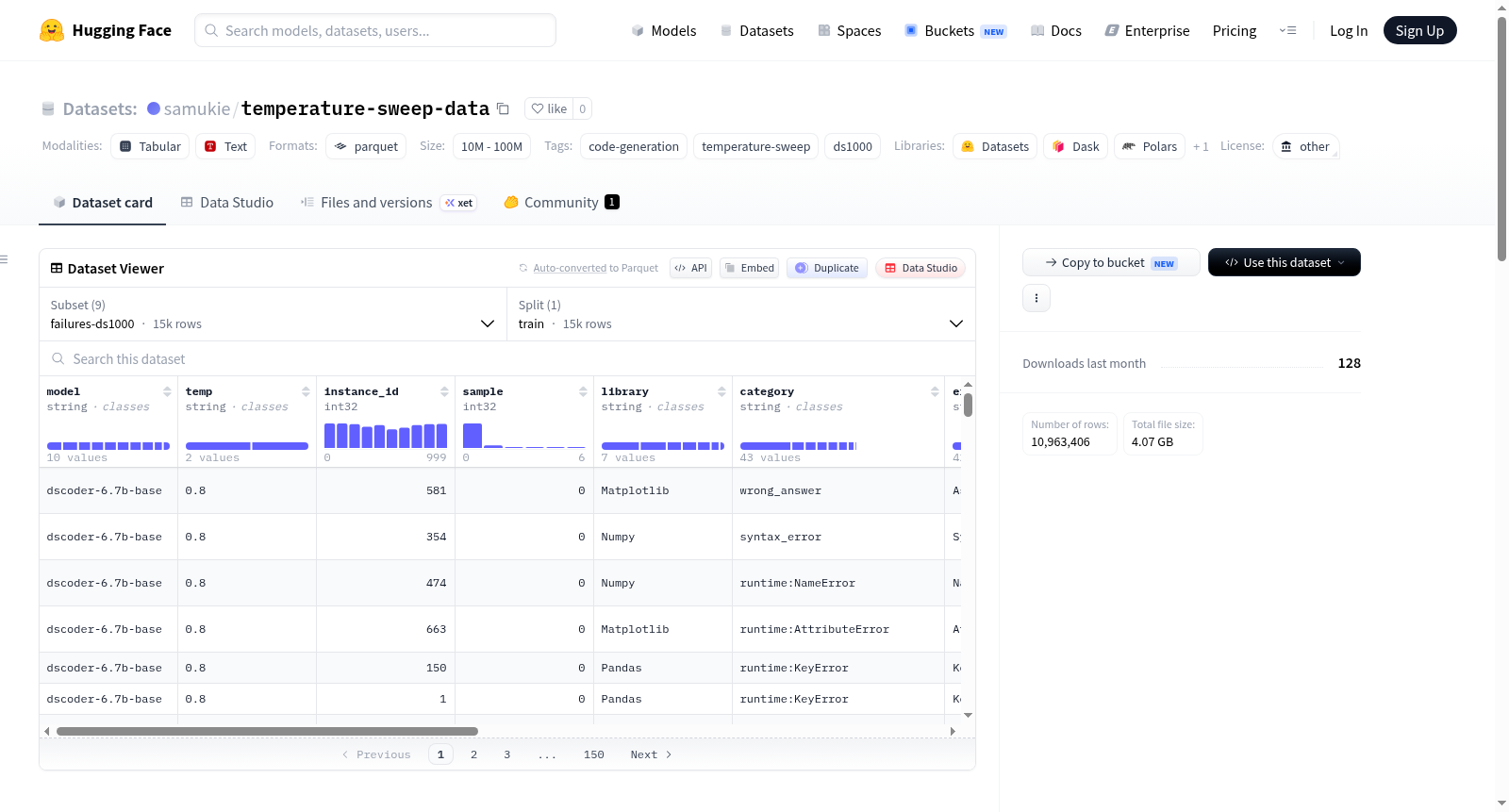Open the three-dot more options menu
Viewport: 1509px width, 812px height.
tap(1036, 298)
